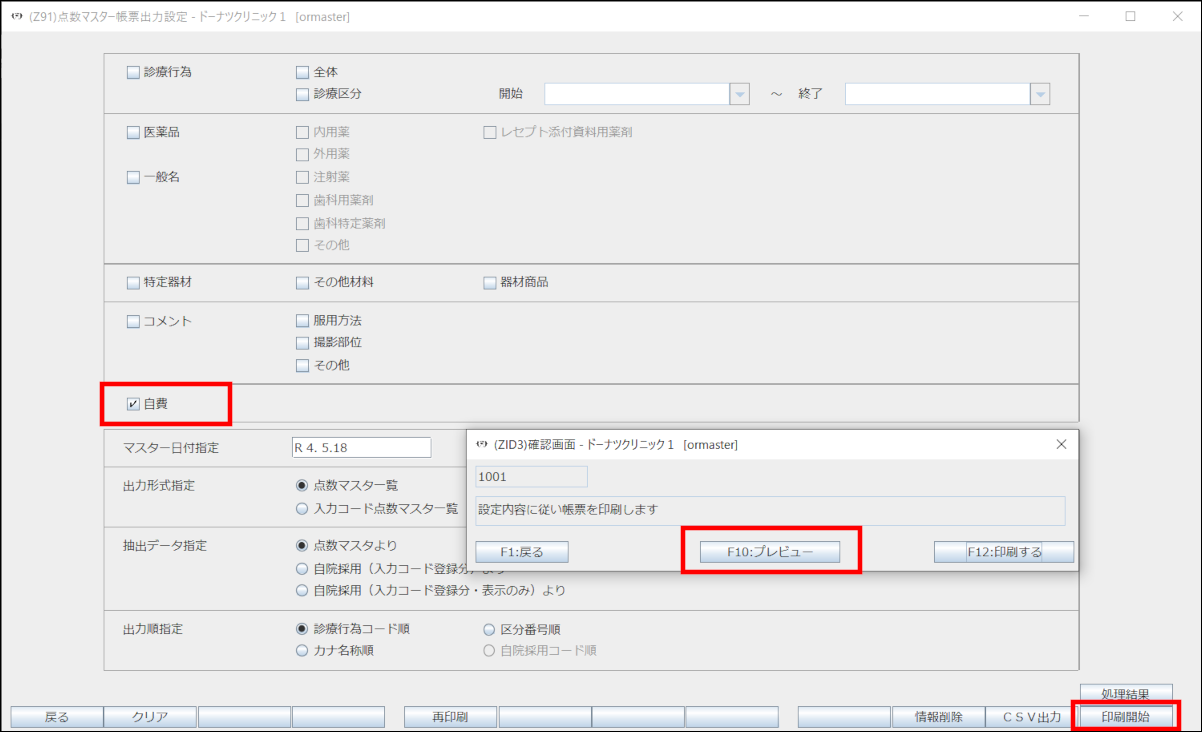Click F1:戻る in confirmation dialog
This screenshot has height=732, width=1202.
521,552
